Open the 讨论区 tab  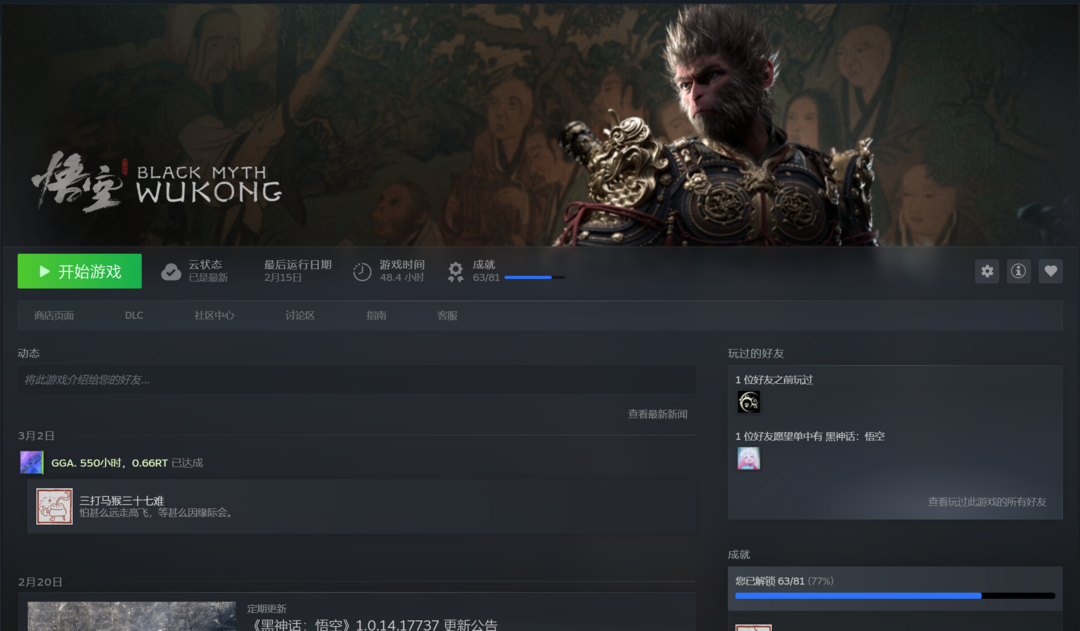click(x=300, y=316)
